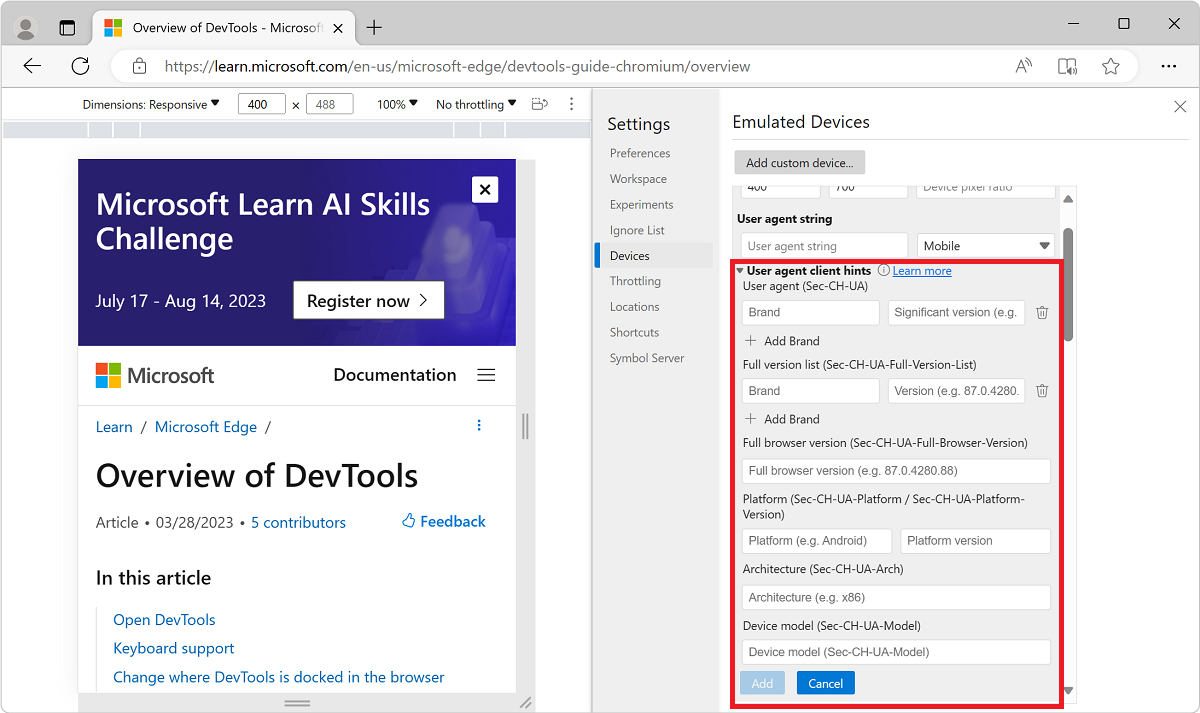Image resolution: width=1200 pixels, height=713 pixels.
Task: Delete the Brand row under User agent (Sec-CH-UA)
Action: pos(1041,312)
